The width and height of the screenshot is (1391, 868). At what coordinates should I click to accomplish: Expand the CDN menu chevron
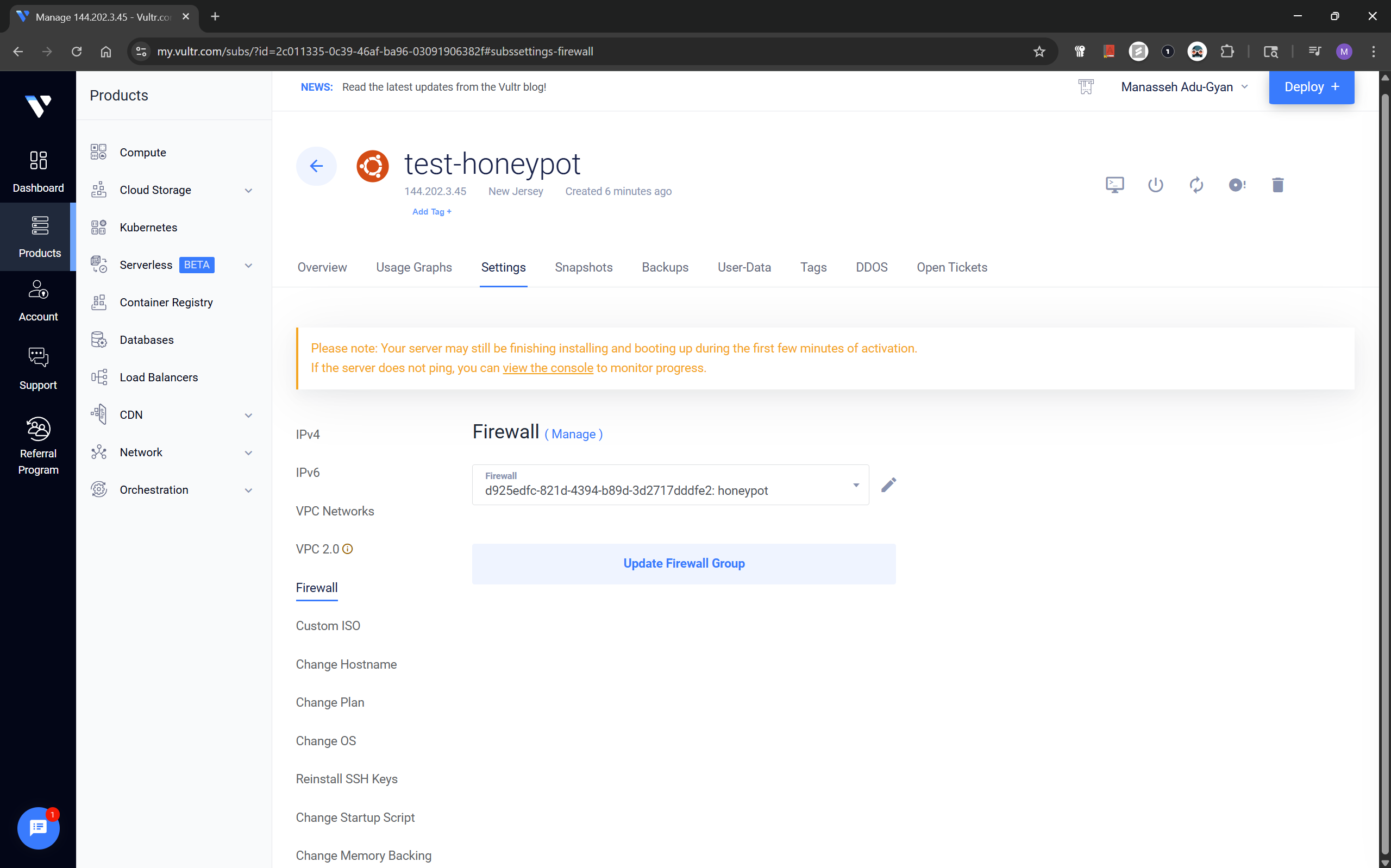point(248,416)
